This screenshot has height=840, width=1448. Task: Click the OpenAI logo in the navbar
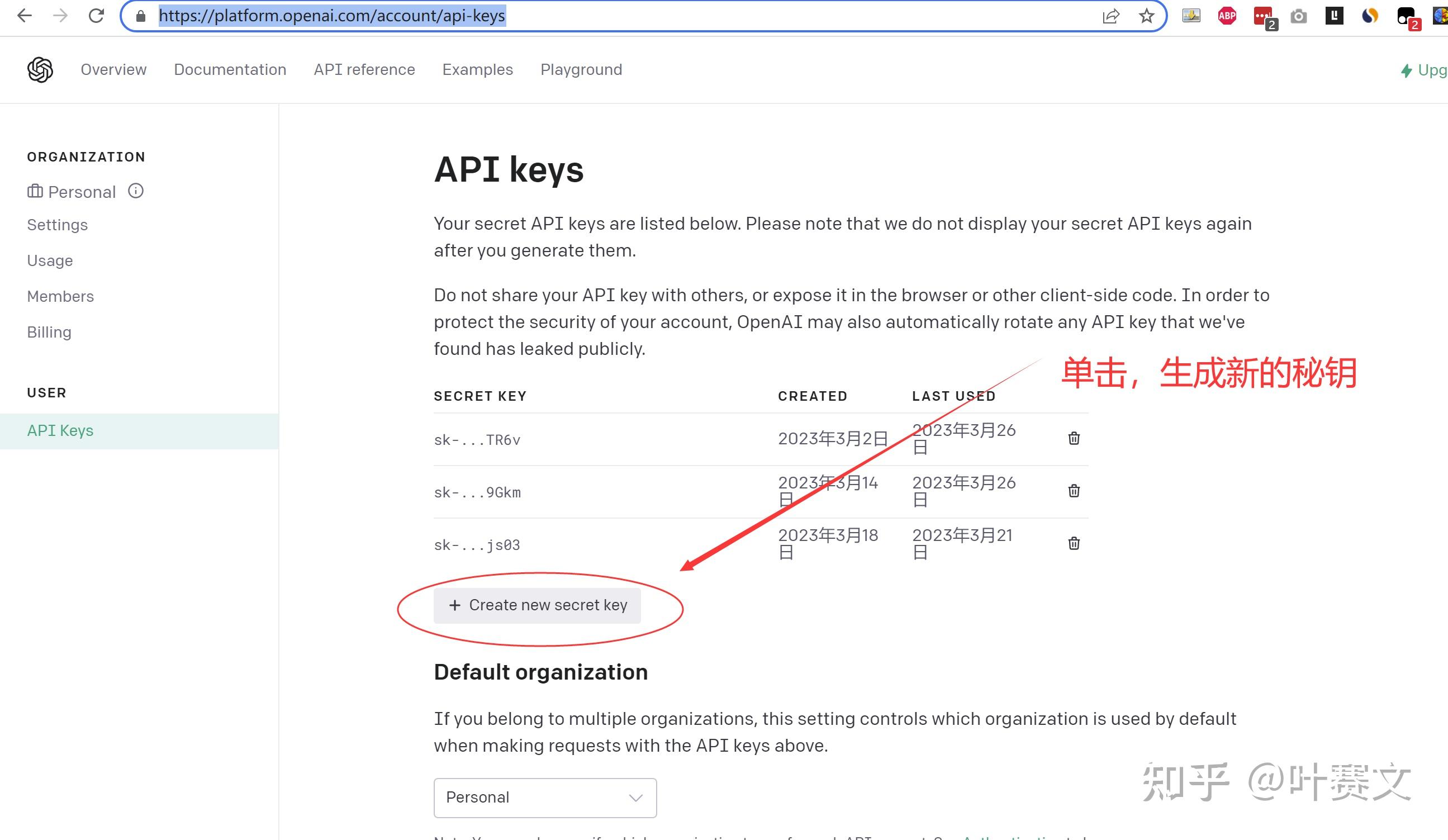click(40, 69)
